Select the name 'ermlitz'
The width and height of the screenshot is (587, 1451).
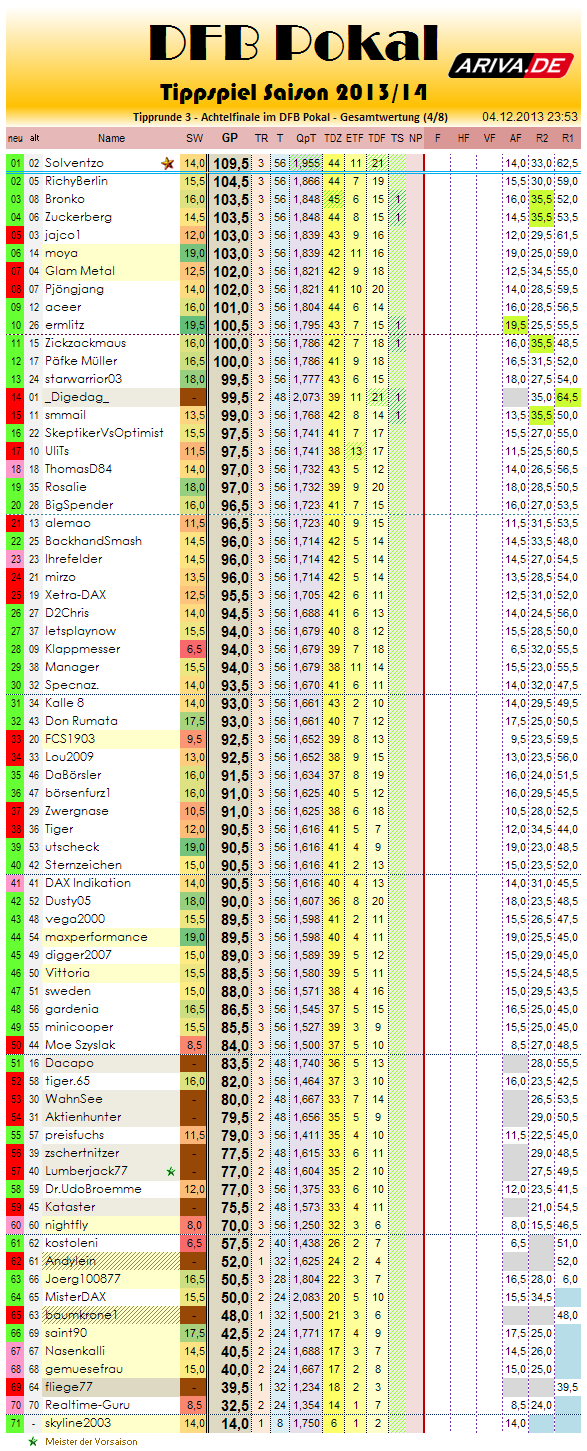66,325
